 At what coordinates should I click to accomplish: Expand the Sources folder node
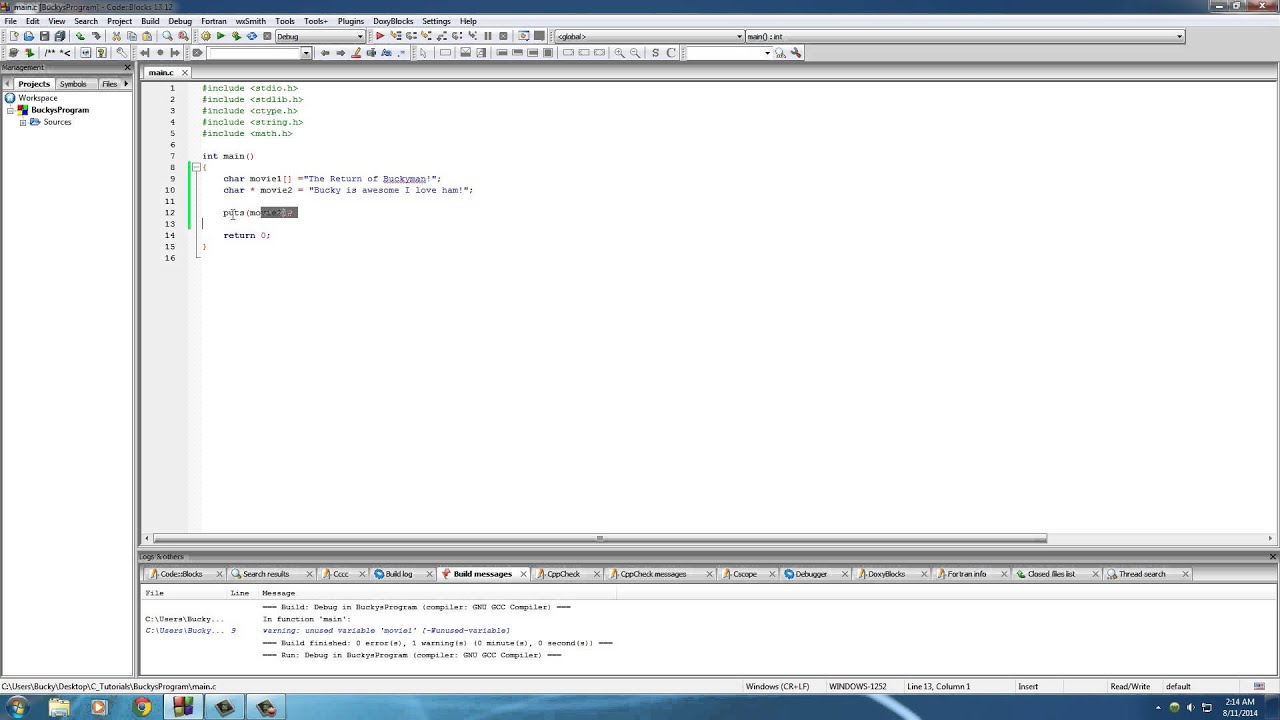22,122
